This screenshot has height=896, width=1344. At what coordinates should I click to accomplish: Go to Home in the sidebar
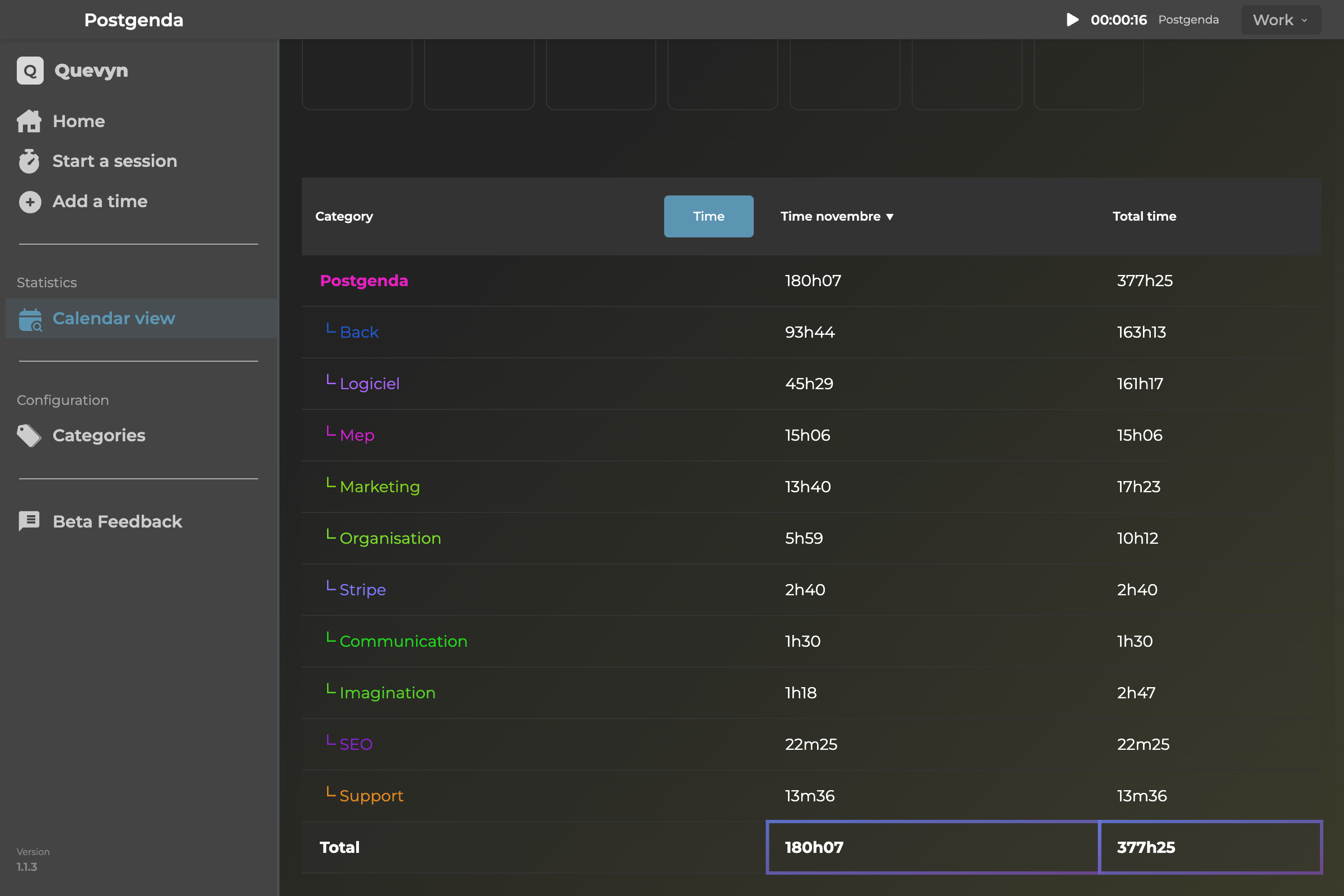pos(79,121)
